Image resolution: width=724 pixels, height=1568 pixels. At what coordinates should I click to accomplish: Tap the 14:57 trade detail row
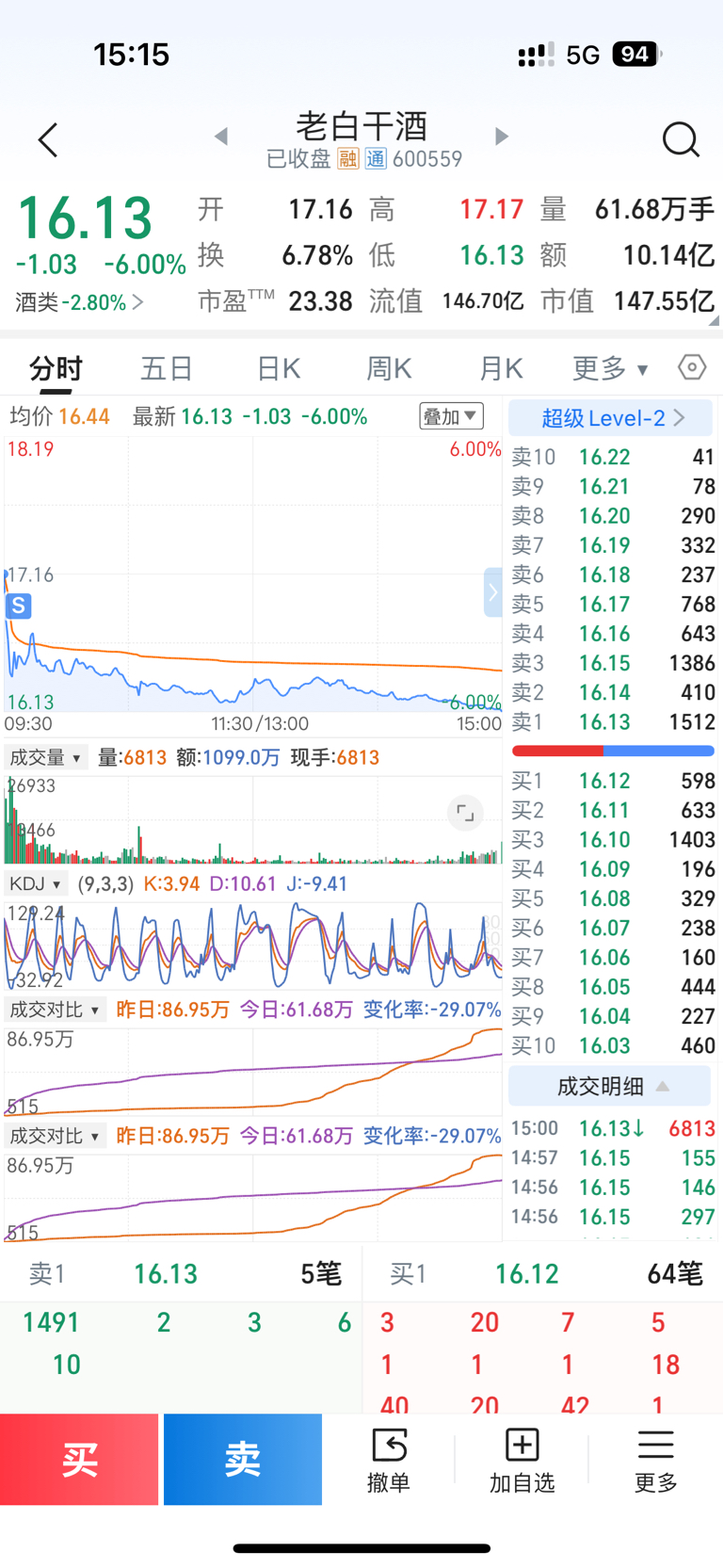[613, 1157]
